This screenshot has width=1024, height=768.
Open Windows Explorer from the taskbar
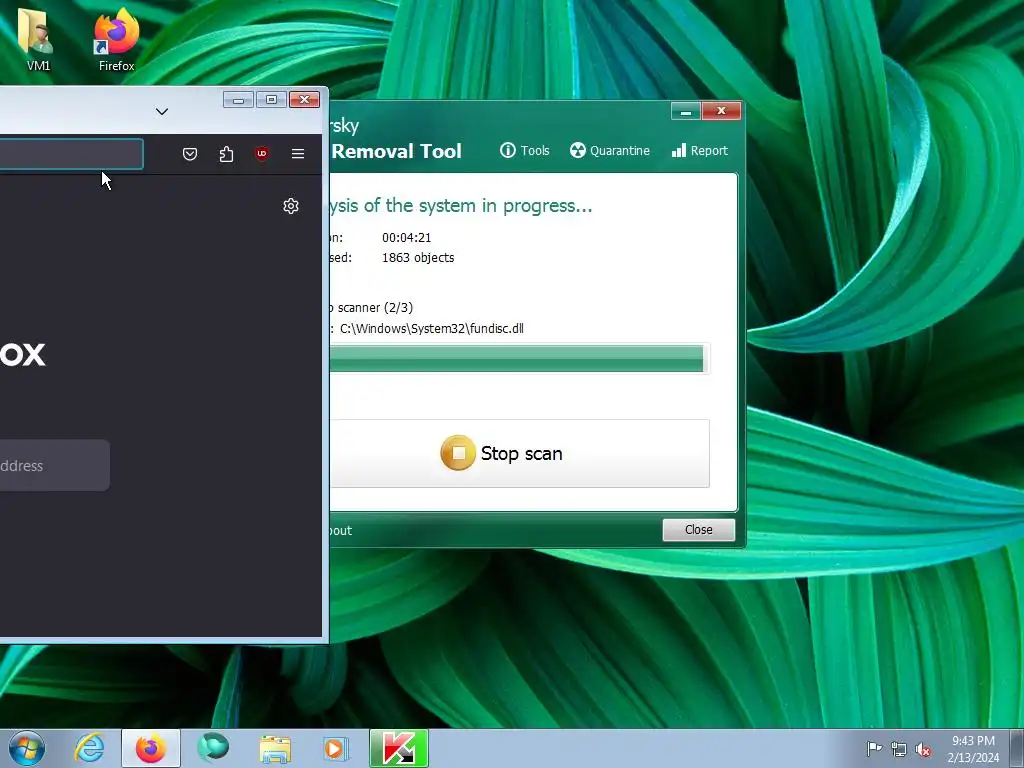(275, 748)
